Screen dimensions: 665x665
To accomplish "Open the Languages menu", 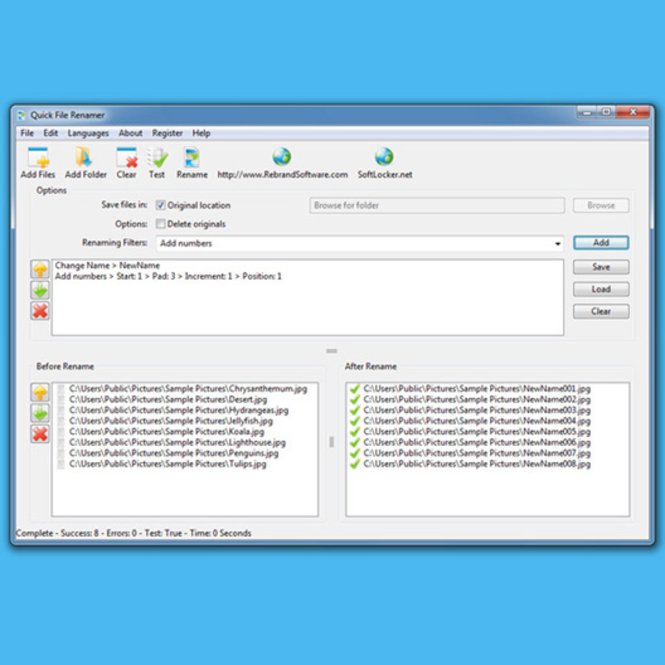I will tap(88, 133).
